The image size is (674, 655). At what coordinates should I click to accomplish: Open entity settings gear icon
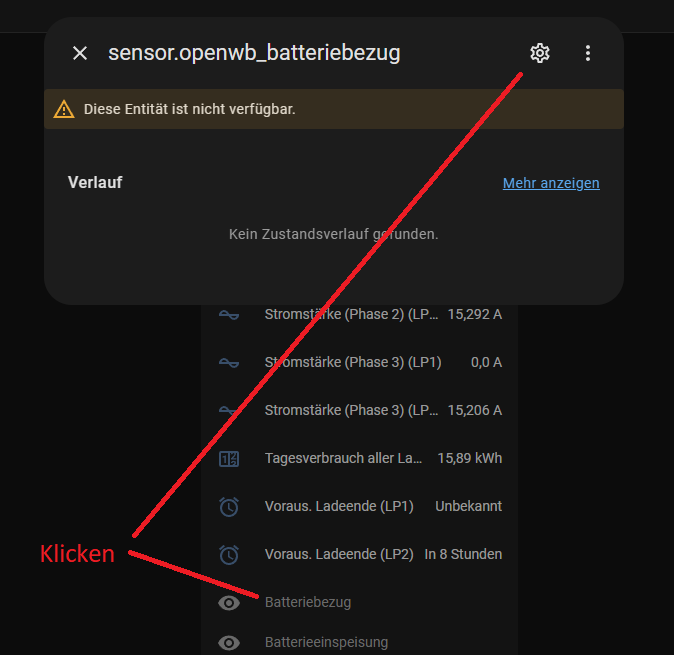[540, 53]
